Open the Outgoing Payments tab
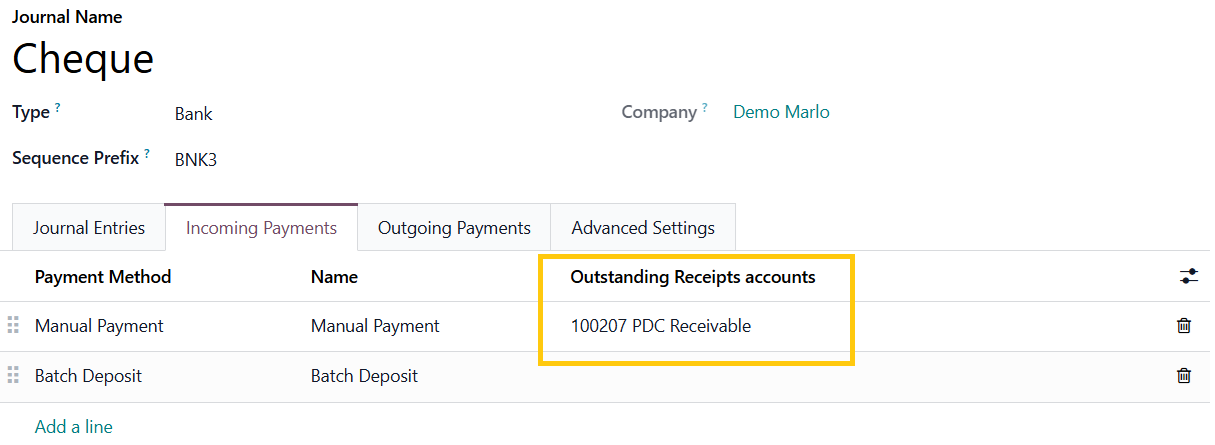 click(x=454, y=228)
